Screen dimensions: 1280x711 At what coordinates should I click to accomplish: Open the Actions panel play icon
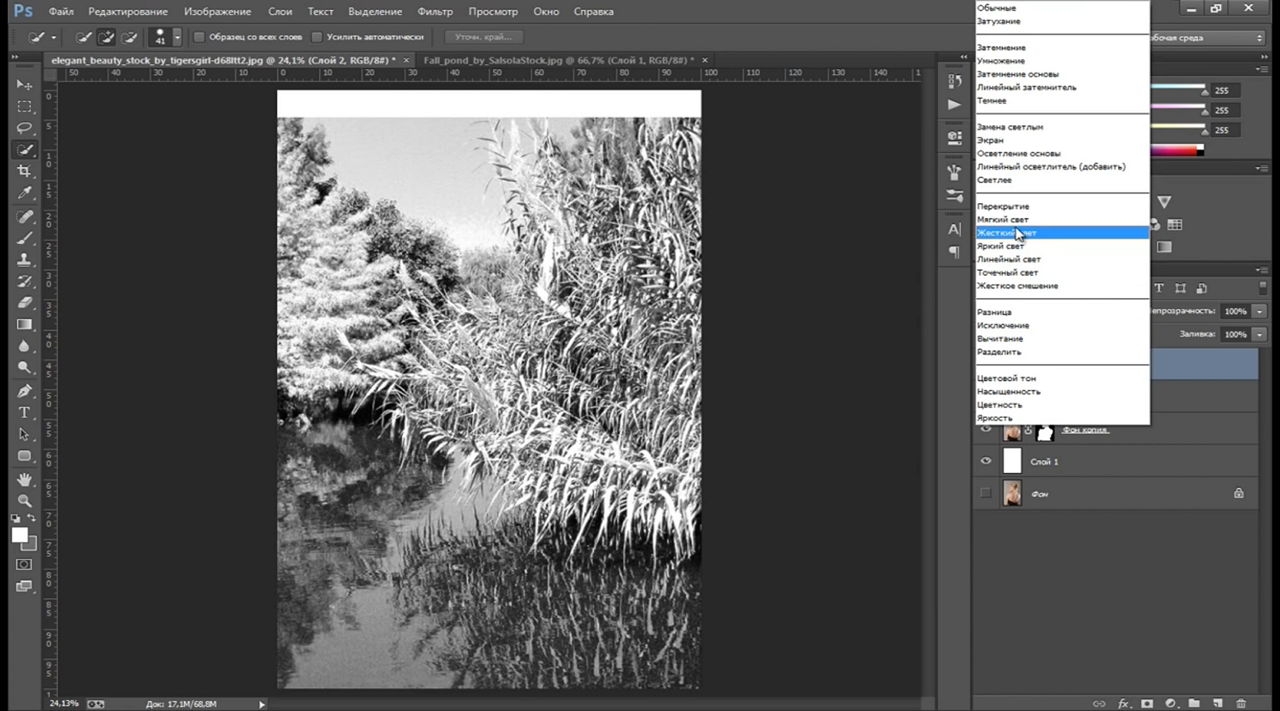click(954, 105)
